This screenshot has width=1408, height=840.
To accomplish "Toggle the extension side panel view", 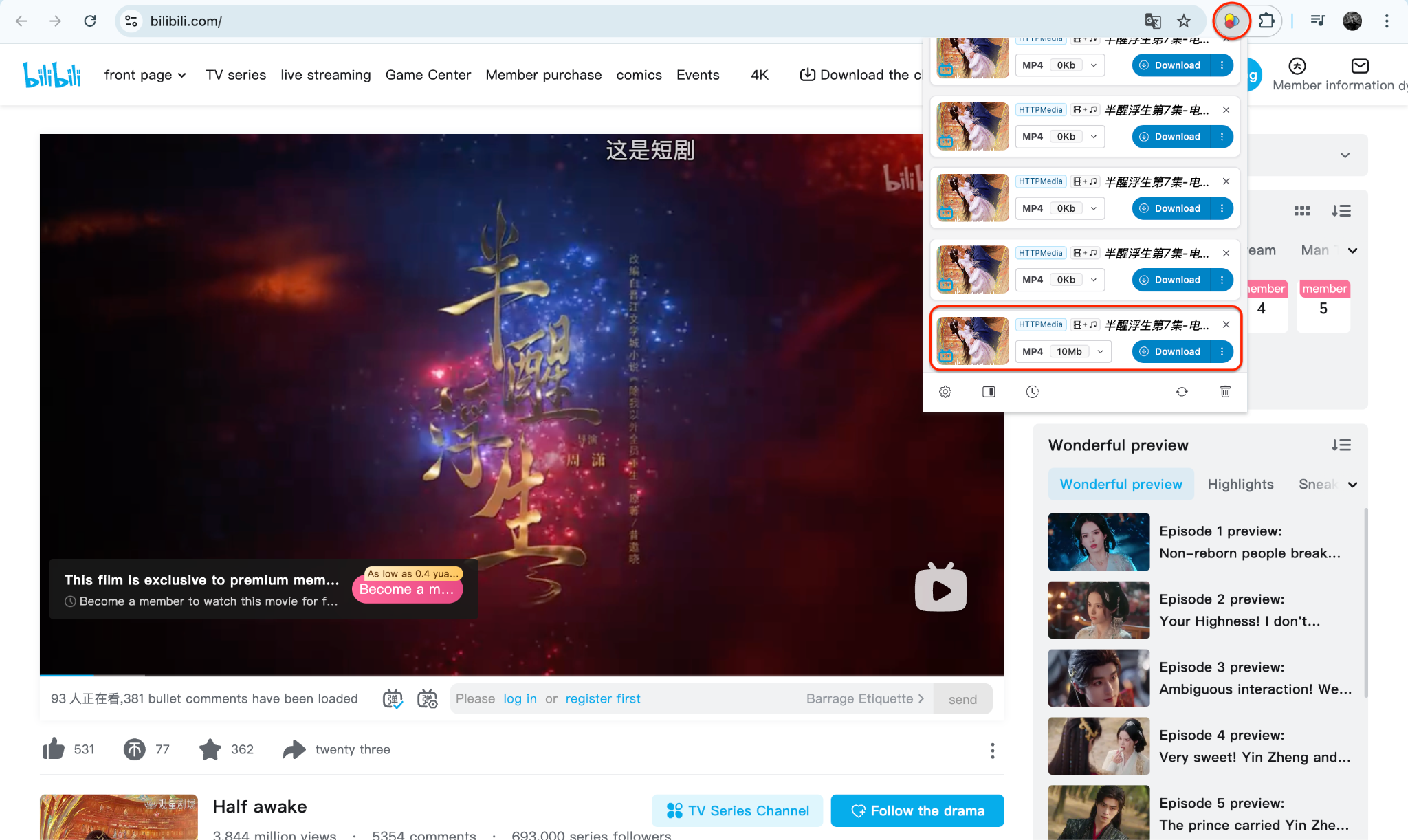I will [x=989, y=392].
